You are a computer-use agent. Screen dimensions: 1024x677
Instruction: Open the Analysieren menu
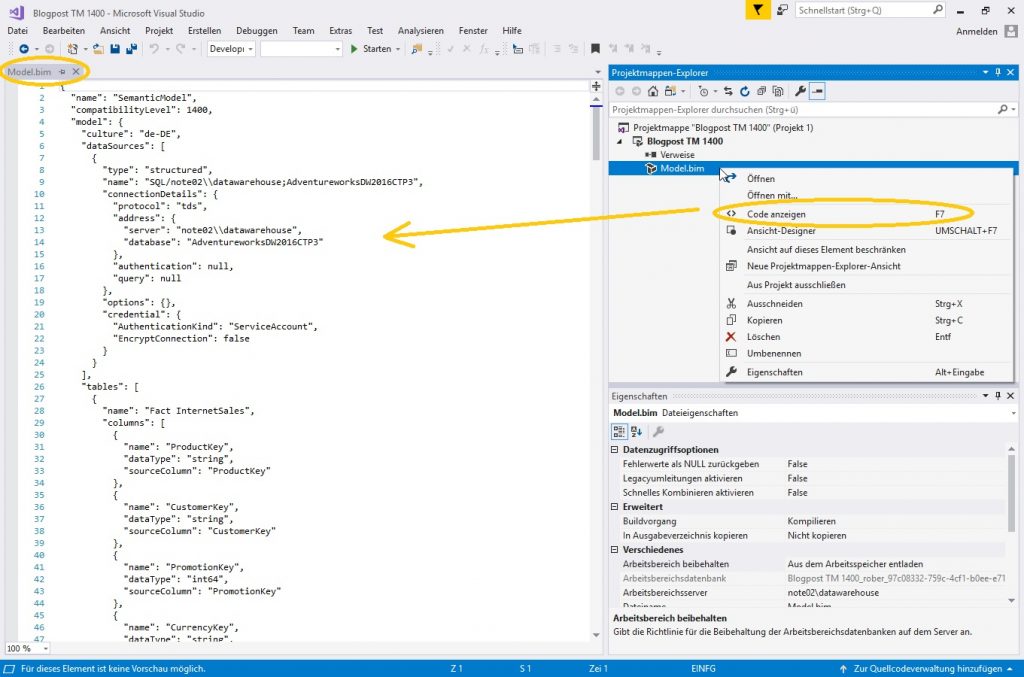pyautogui.click(x=420, y=30)
